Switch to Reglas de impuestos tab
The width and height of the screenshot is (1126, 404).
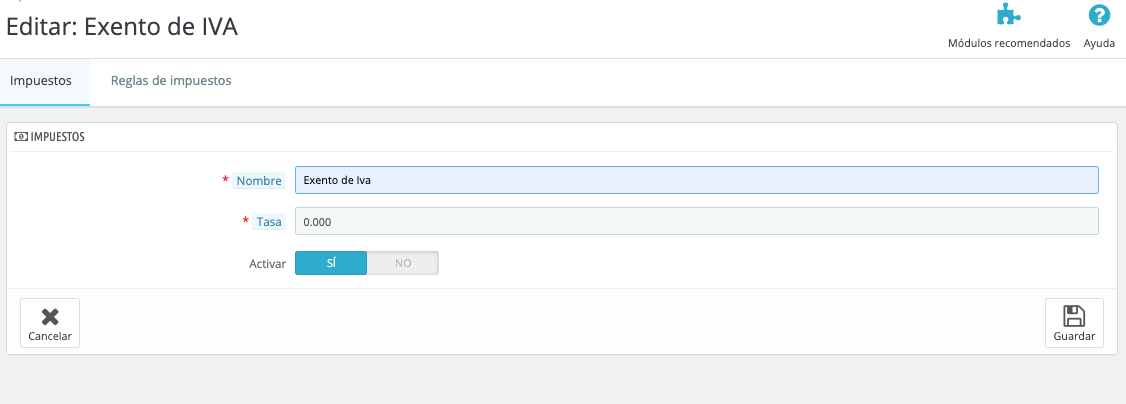point(171,81)
